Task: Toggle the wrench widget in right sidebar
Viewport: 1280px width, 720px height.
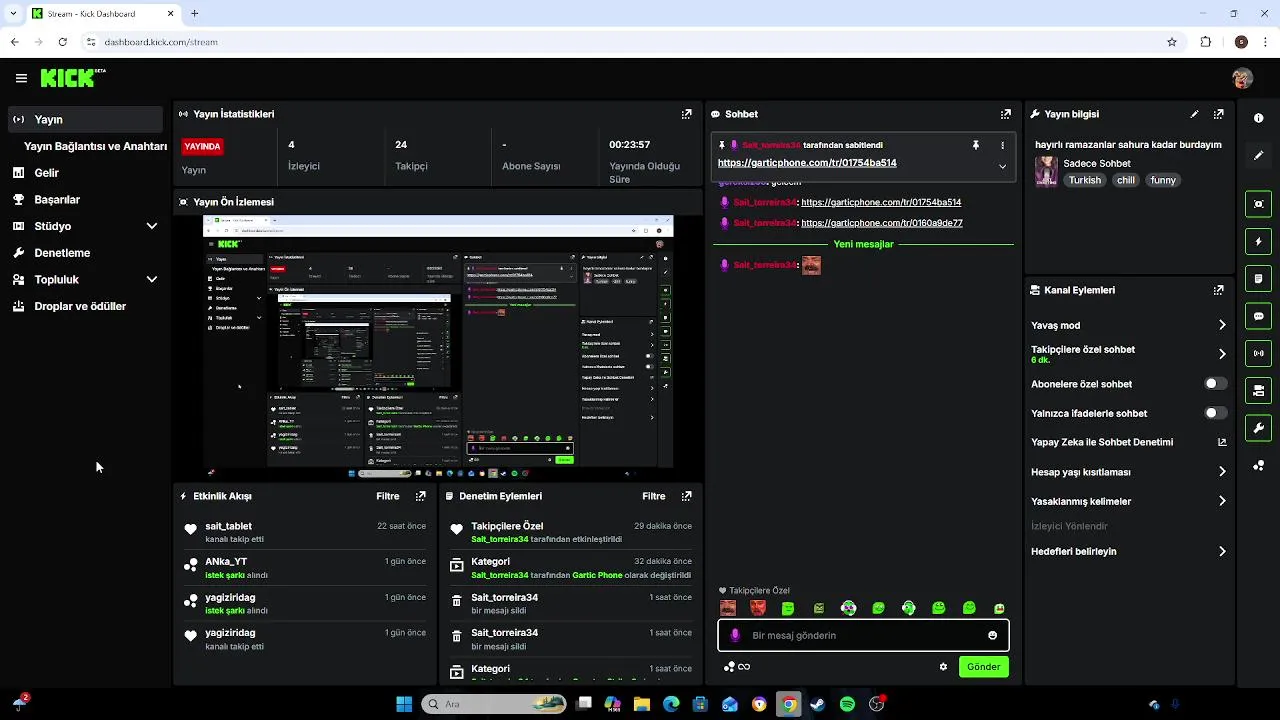Action: point(1258,428)
